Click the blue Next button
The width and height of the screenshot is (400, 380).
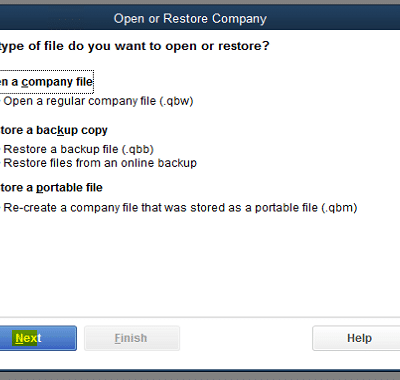point(38,338)
